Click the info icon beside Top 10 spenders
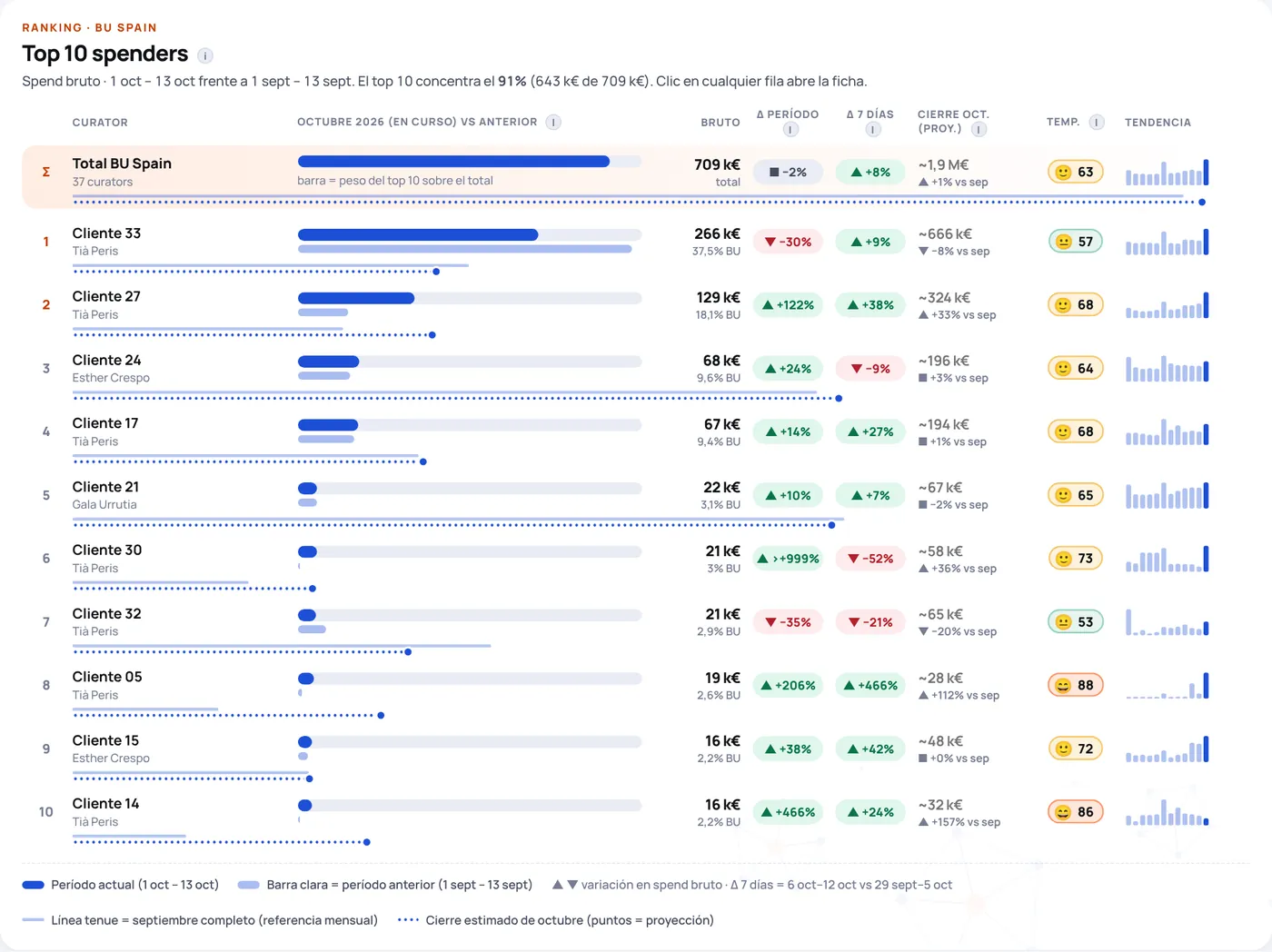Image resolution: width=1272 pixels, height=952 pixels. pos(205,55)
